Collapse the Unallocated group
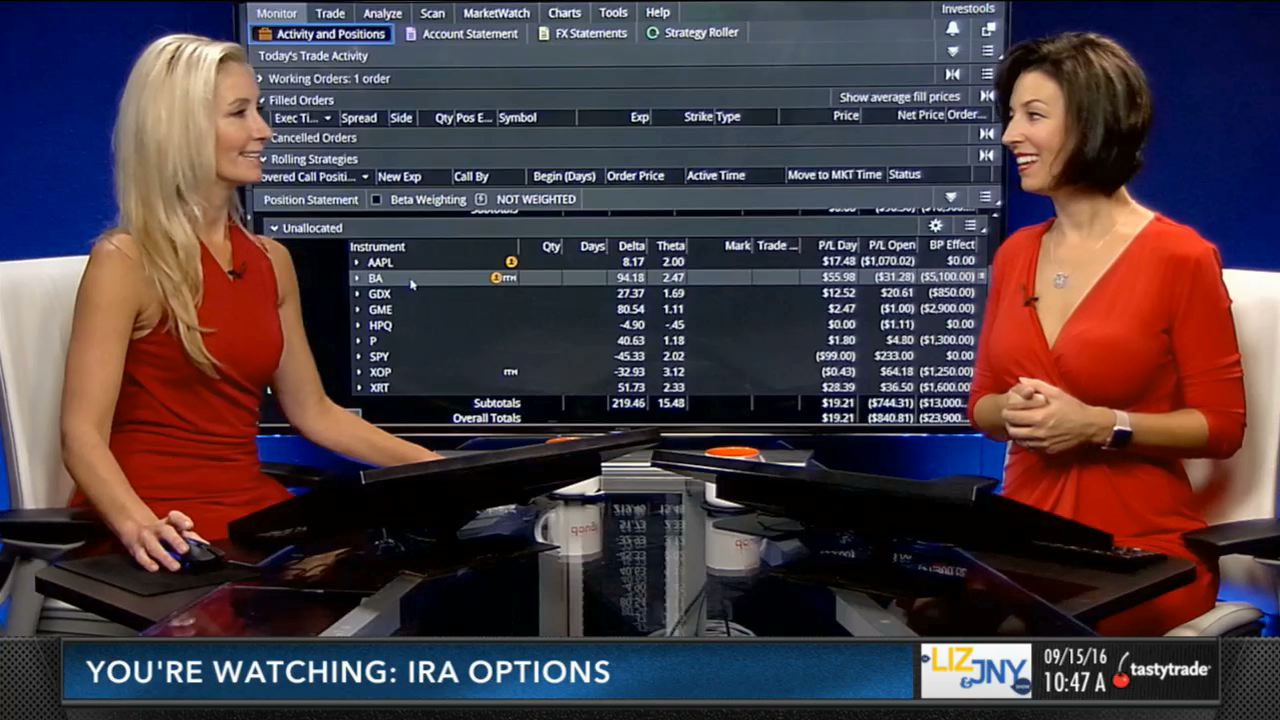 (274, 228)
